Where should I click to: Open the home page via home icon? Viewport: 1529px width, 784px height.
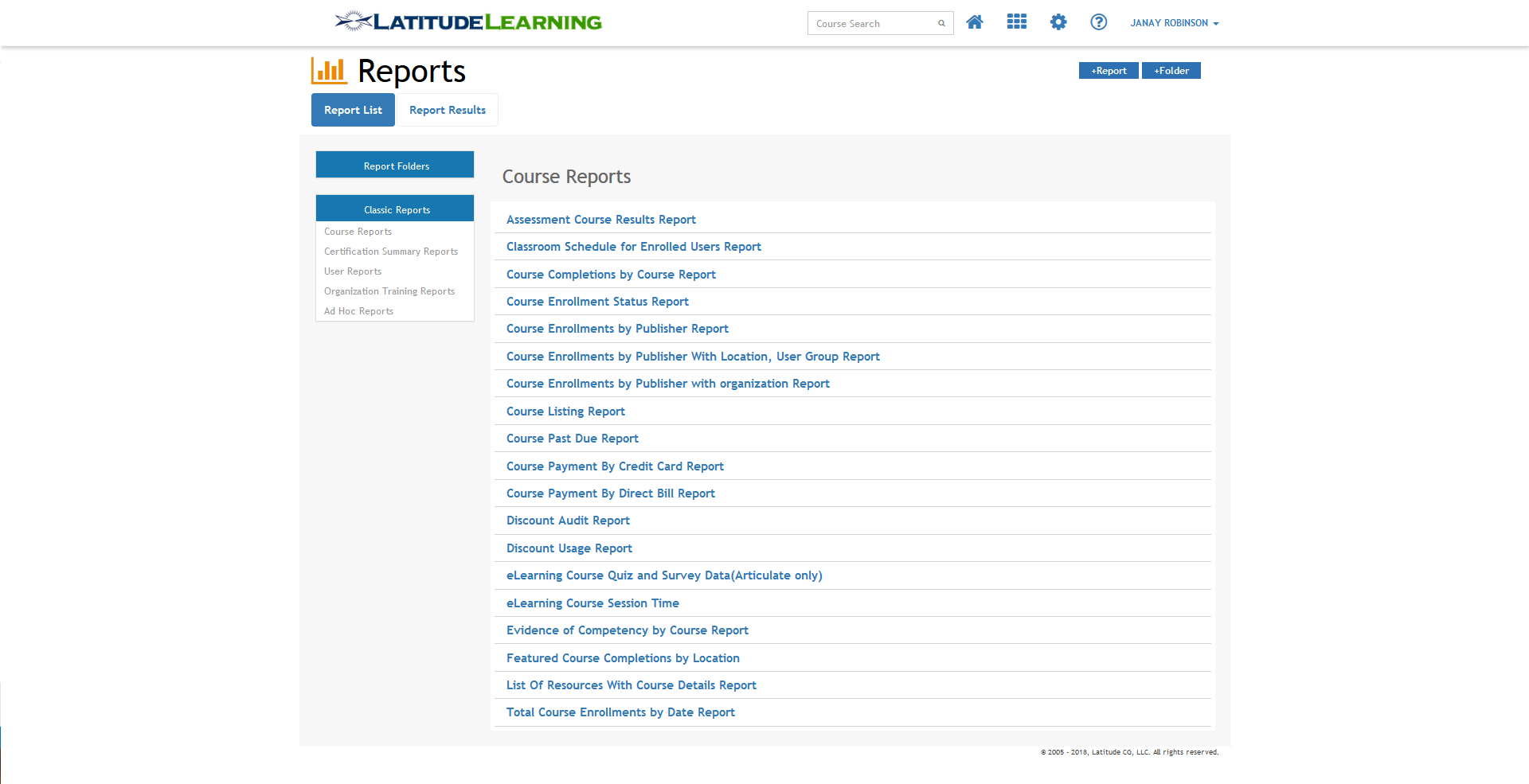(975, 22)
